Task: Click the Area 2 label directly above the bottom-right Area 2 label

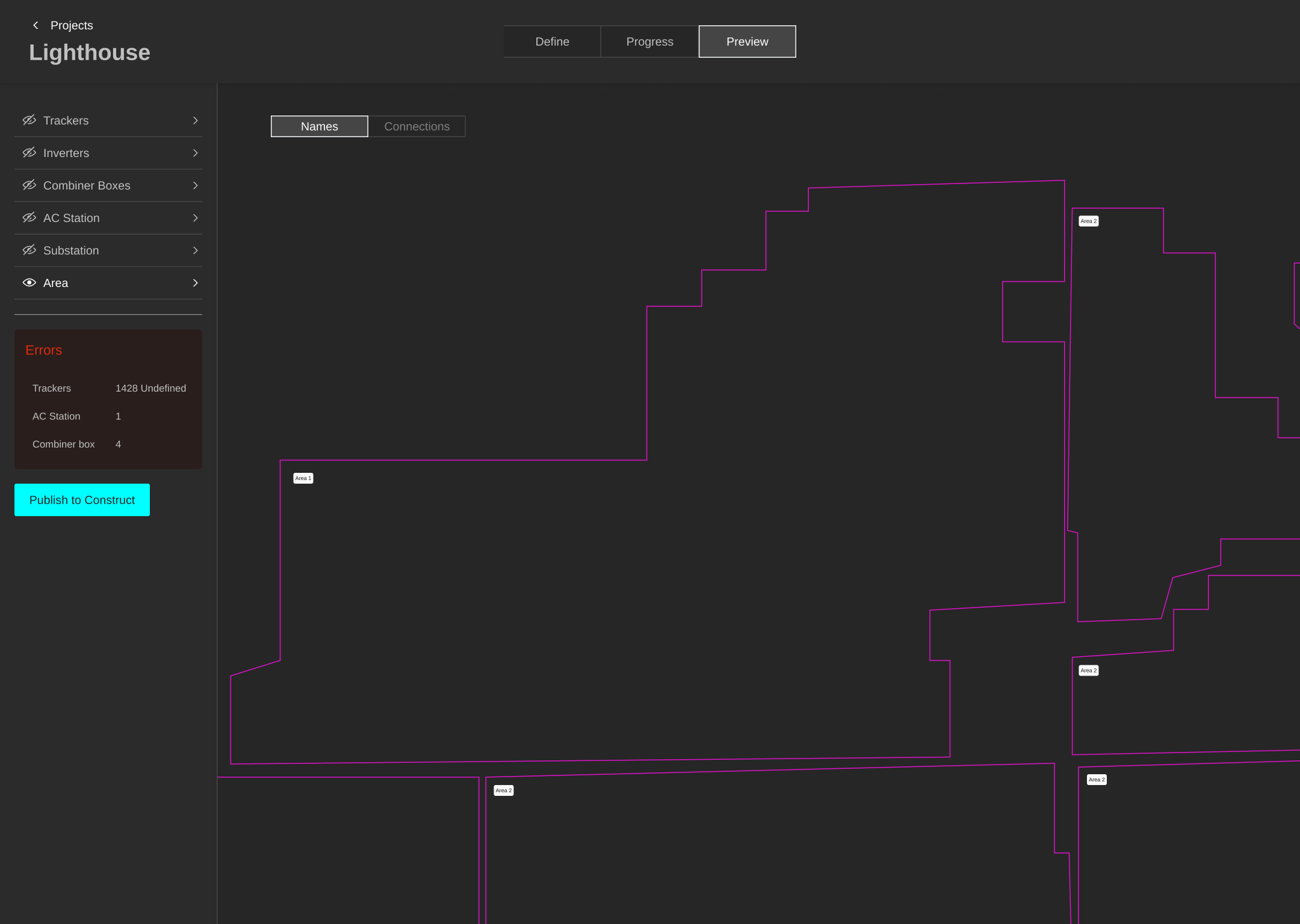Action: click(x=1089, y=670)
